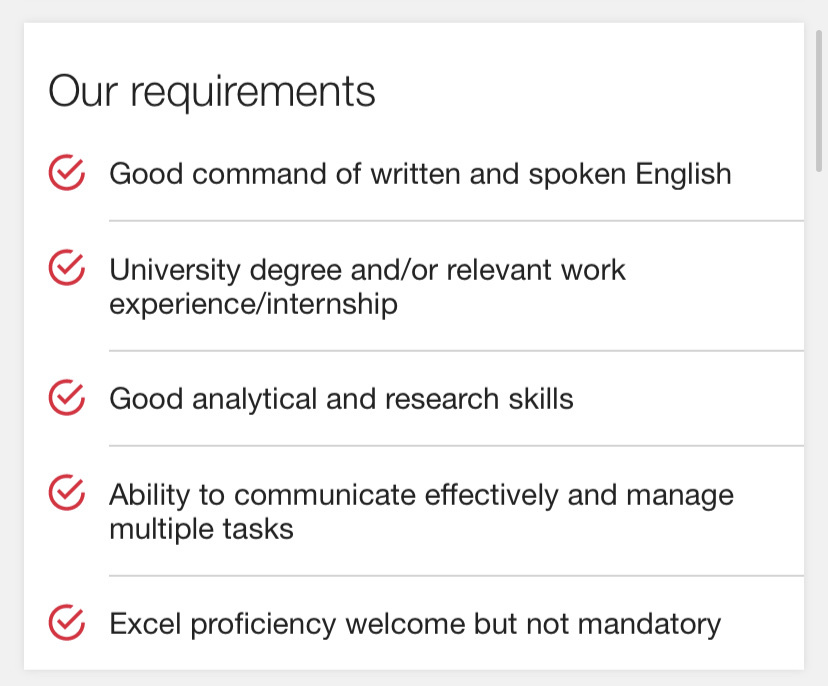The image size is (828, 686).
Task: Click the word "requirements" in the heading
Action: tap(253, 91)
